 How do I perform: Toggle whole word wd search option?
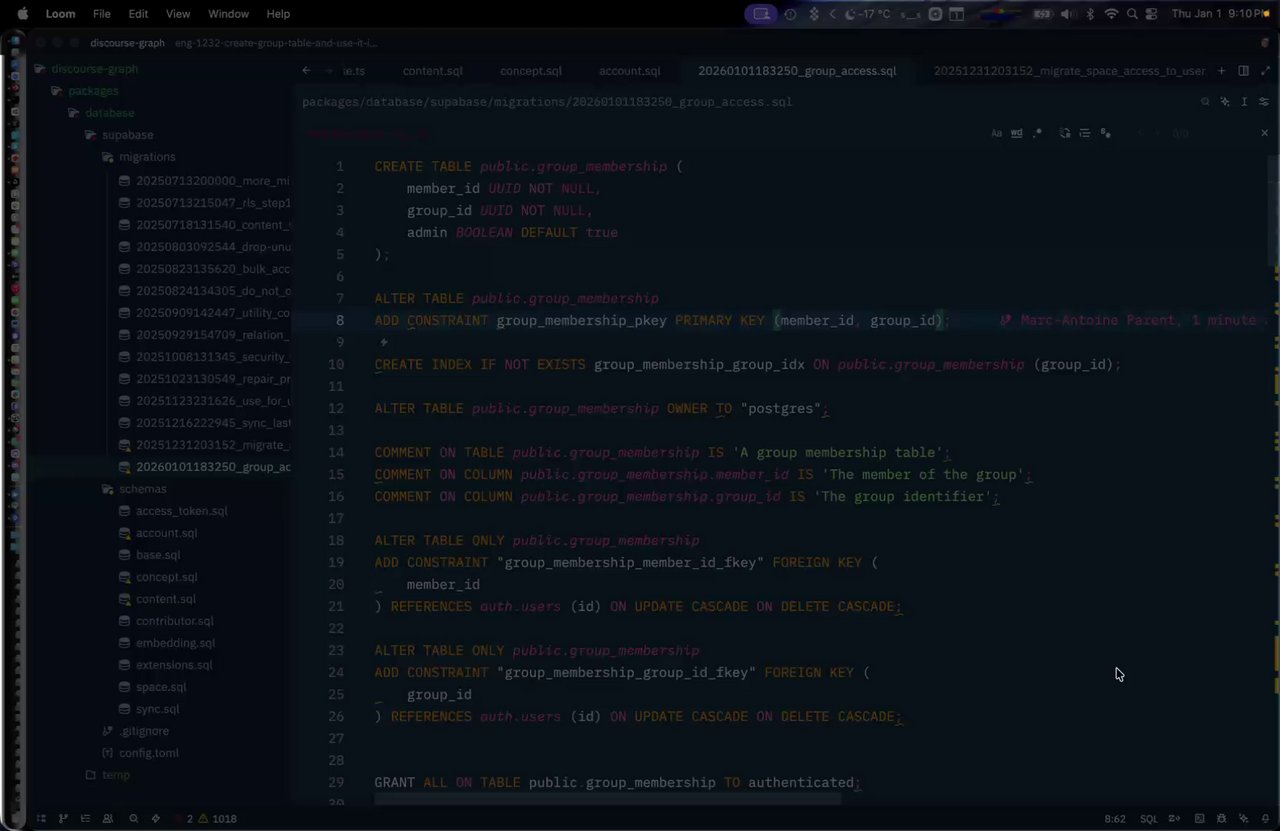click(1016, 133)
